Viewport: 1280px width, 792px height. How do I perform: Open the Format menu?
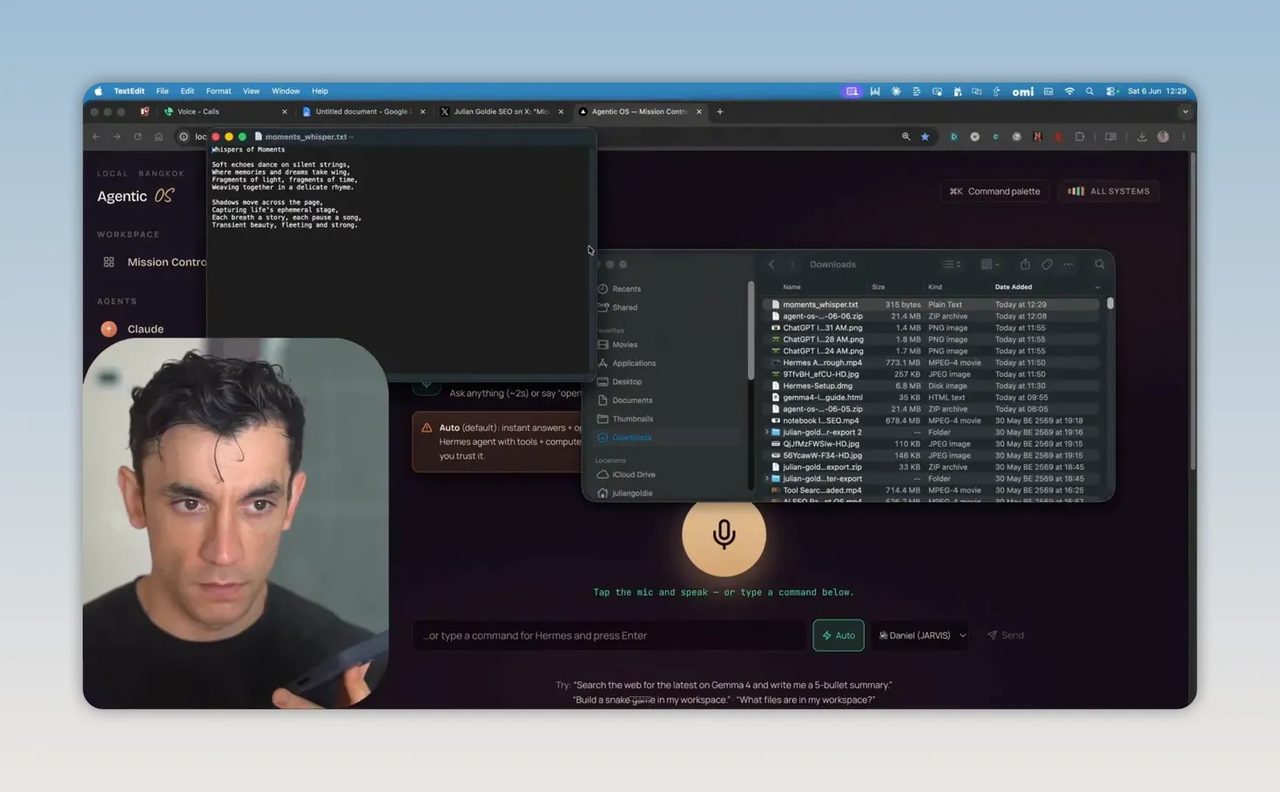click(x=218, y=91)
